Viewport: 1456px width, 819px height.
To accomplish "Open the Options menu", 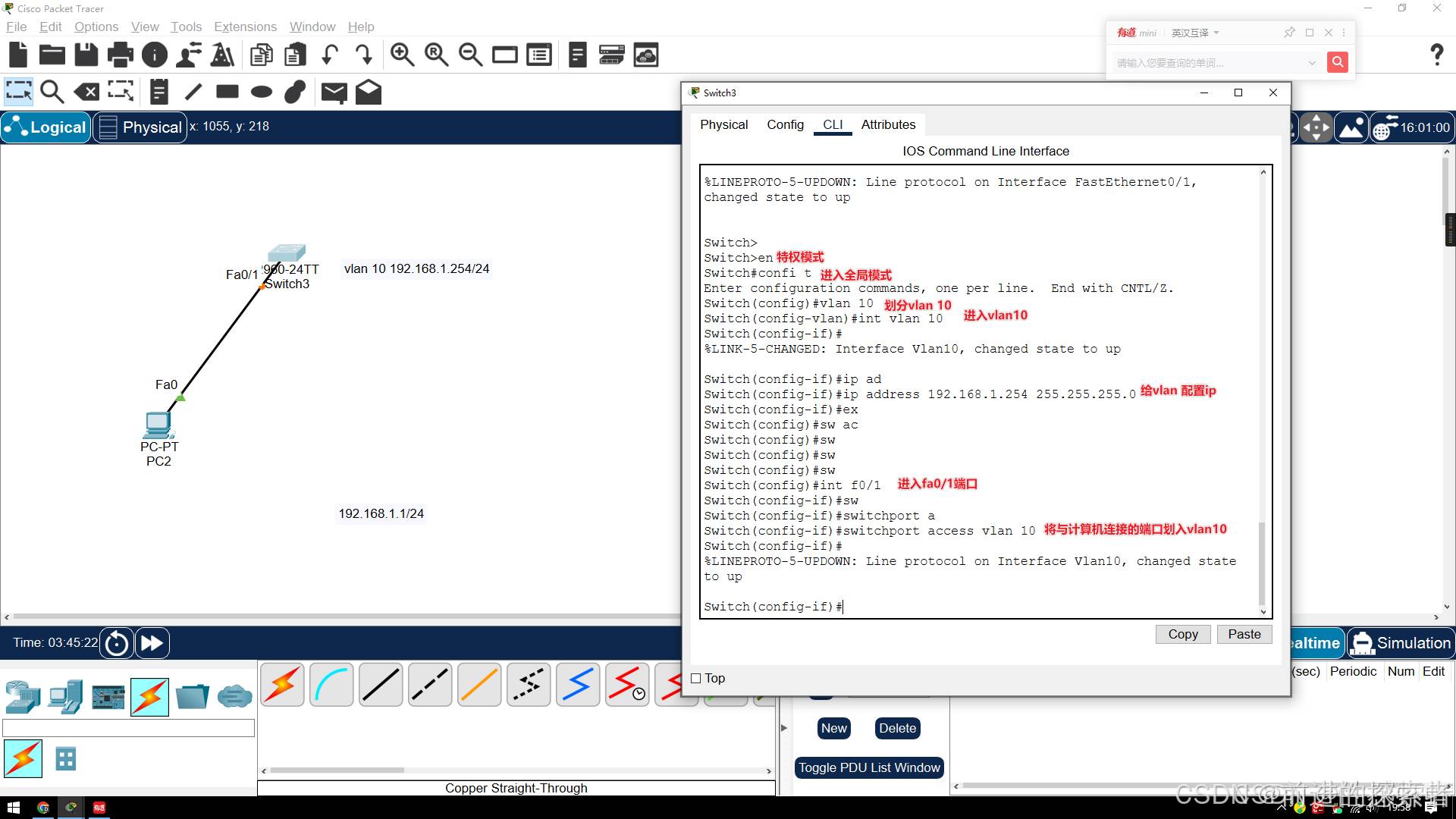I will [96, 27].
